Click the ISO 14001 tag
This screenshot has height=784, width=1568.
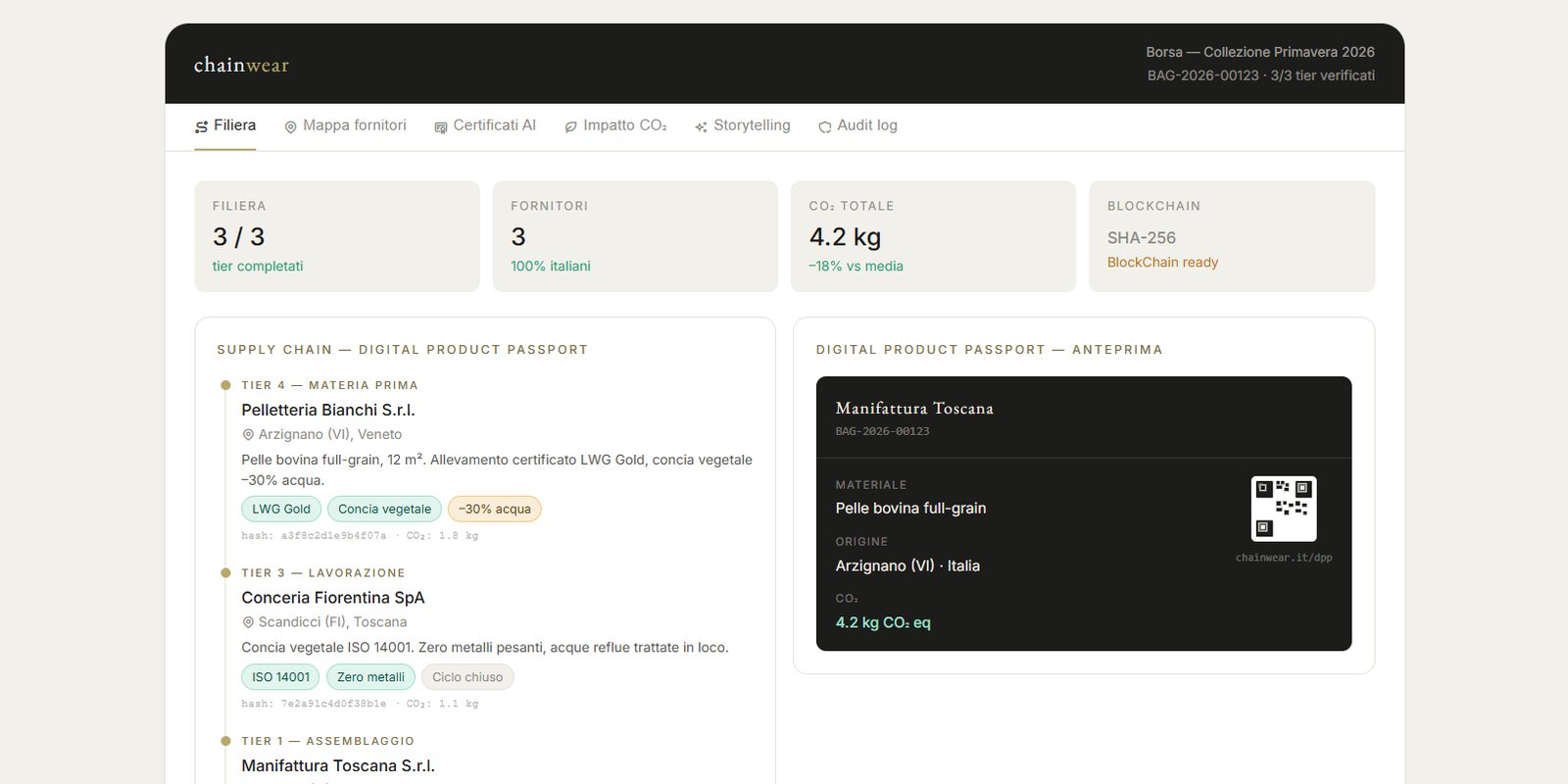pyautogui.click(x=281, y=677)
